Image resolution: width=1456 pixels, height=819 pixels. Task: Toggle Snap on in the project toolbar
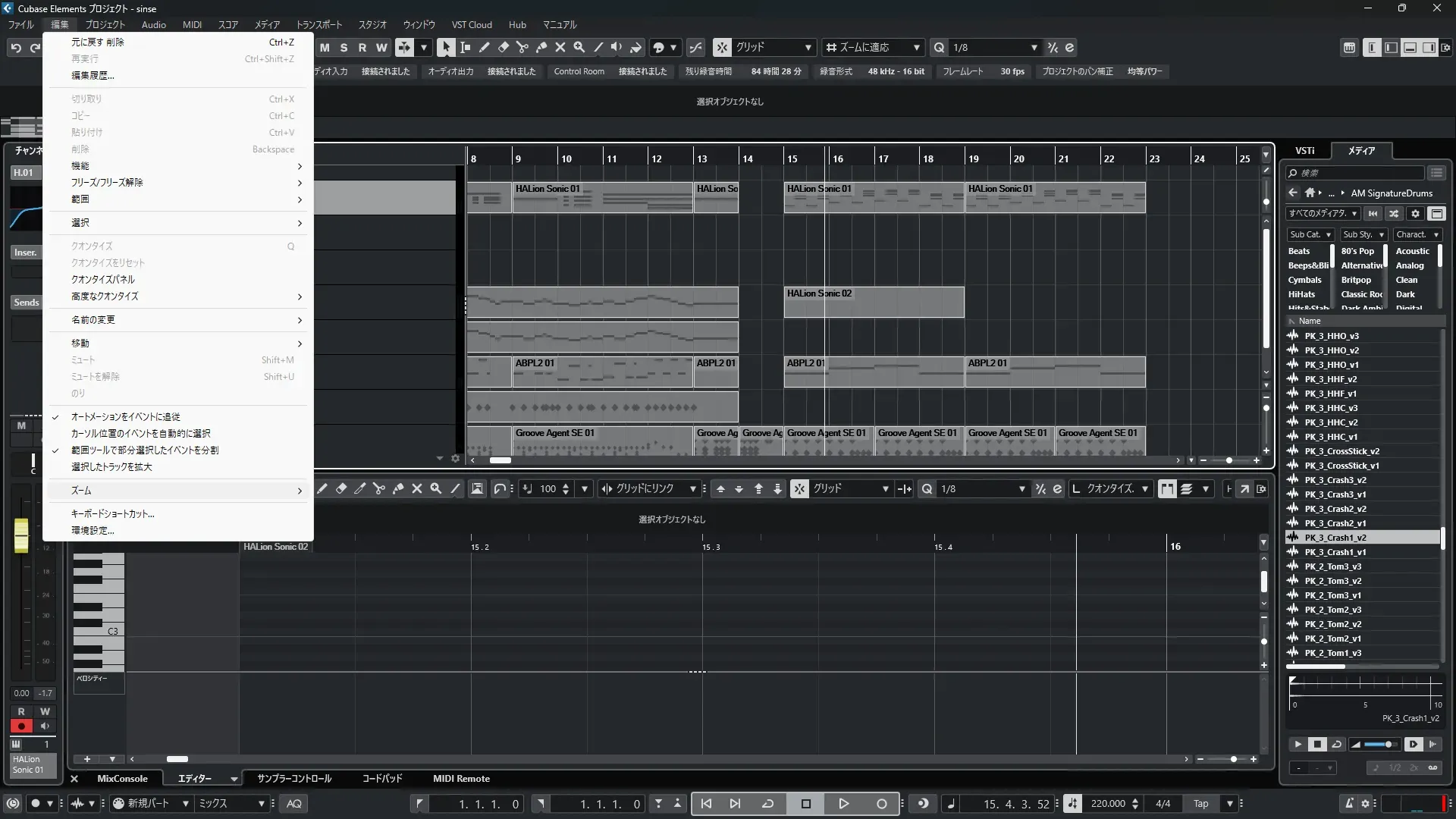tap(722, 47)
